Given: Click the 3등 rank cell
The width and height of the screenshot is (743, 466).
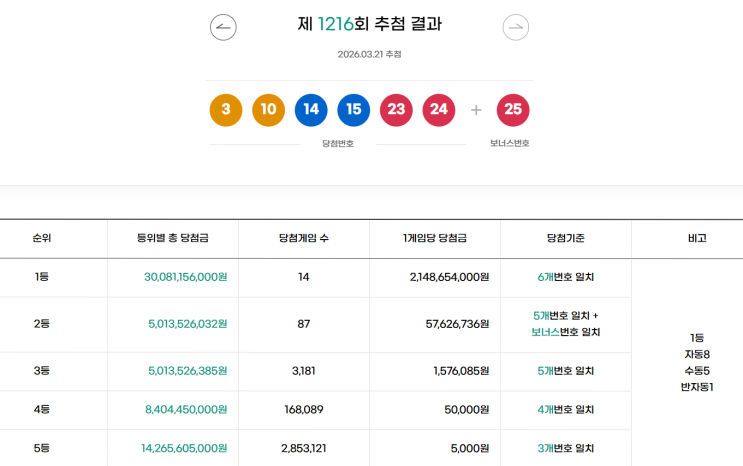Looking at the screenshot, I should 42,371.
